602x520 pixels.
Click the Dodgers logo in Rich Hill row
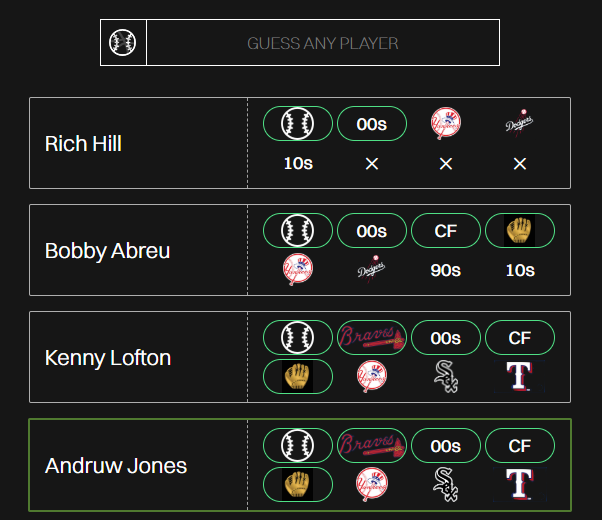[x=520, y=124]
